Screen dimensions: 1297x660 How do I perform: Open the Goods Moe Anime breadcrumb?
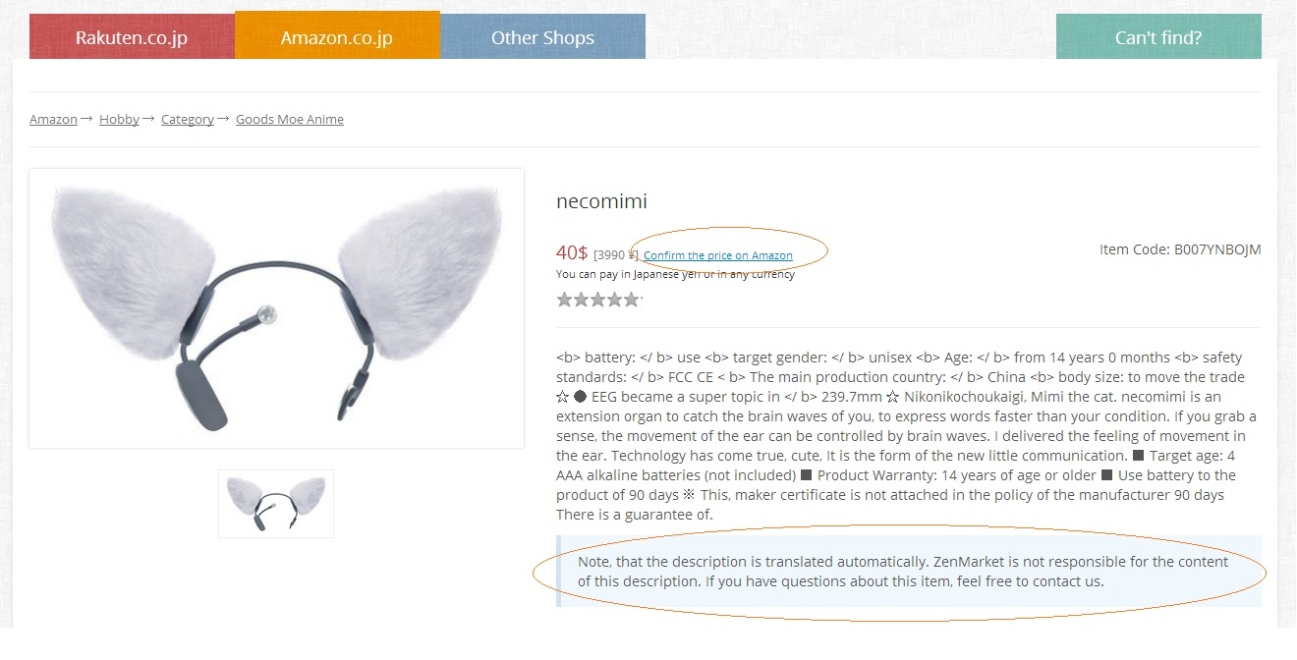click(x=290, y=119)
